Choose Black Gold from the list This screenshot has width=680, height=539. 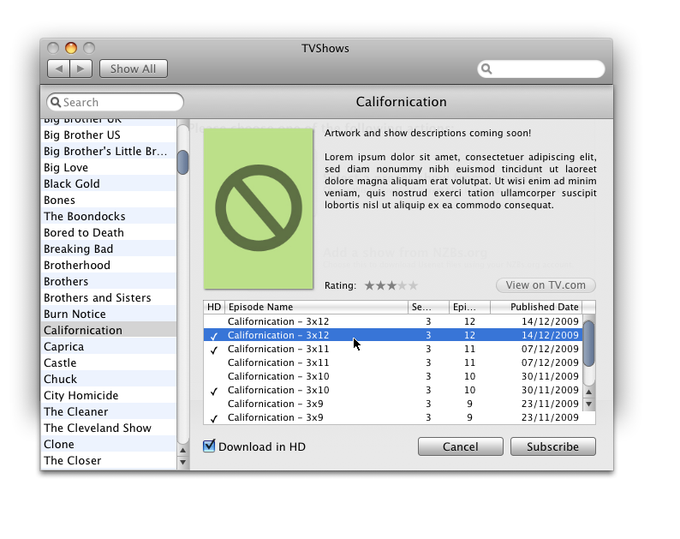click(109, 183)
